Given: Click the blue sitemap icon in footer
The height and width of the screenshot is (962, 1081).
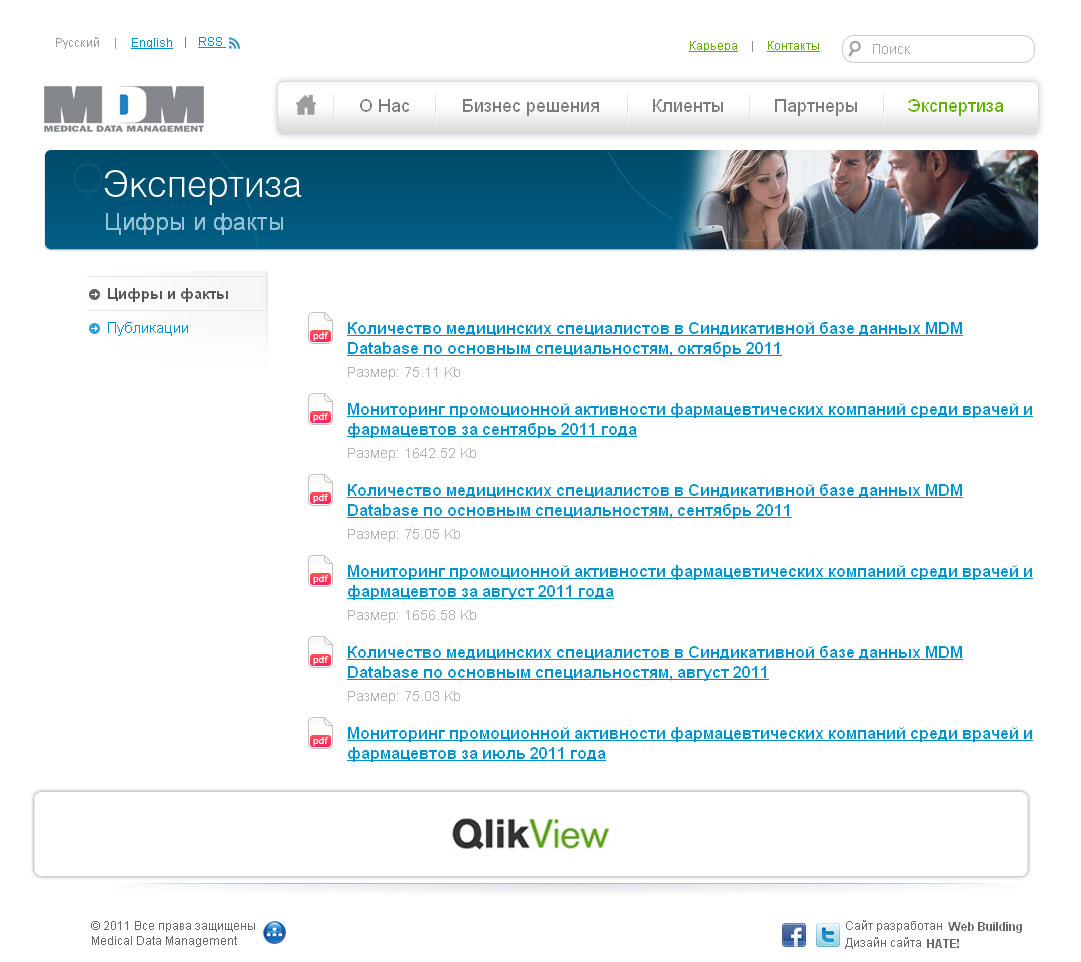Looking at the screenshot, I should point(274,932).
